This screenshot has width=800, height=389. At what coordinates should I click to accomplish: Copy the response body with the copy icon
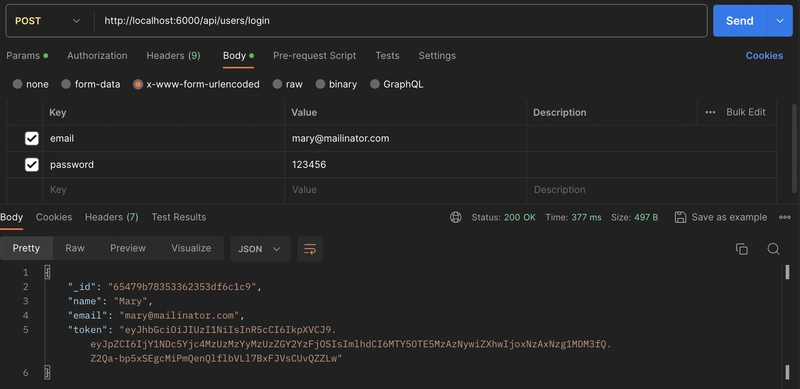tap(741, 249)
